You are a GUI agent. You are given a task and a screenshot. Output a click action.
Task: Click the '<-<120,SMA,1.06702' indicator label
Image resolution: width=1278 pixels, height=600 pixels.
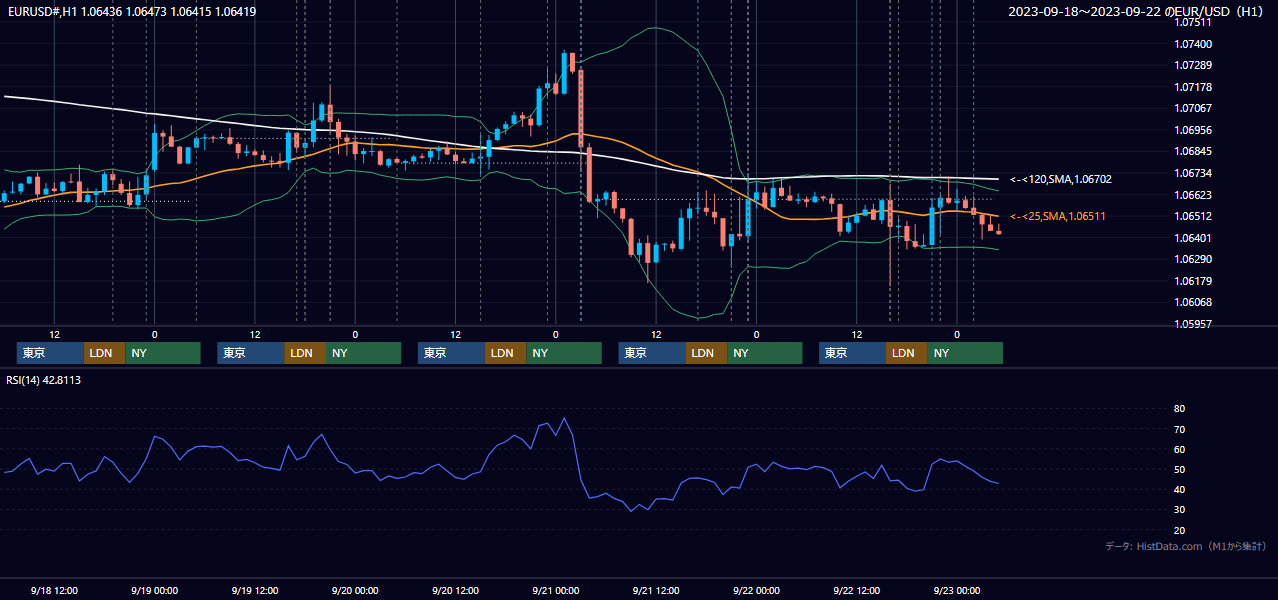(1060, 179)
